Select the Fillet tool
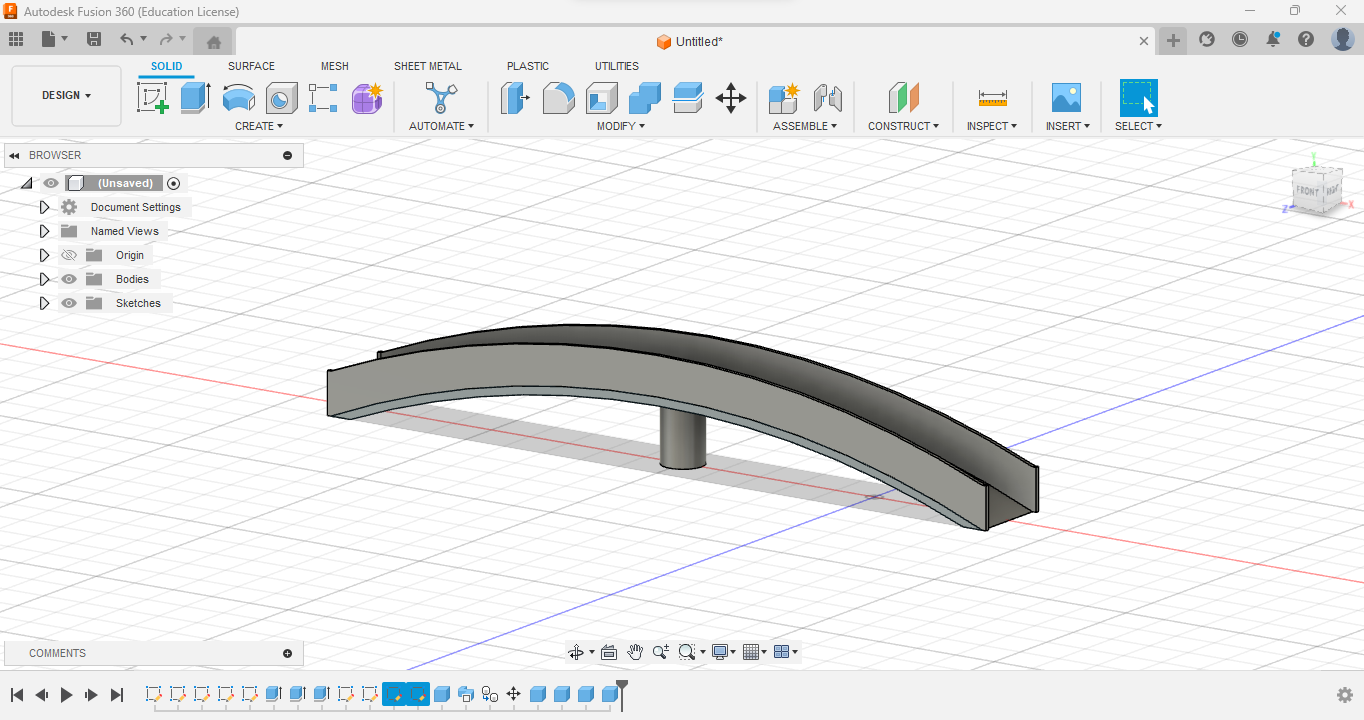This screenshot has height=720, width=1364. click(x=558, y=98)
